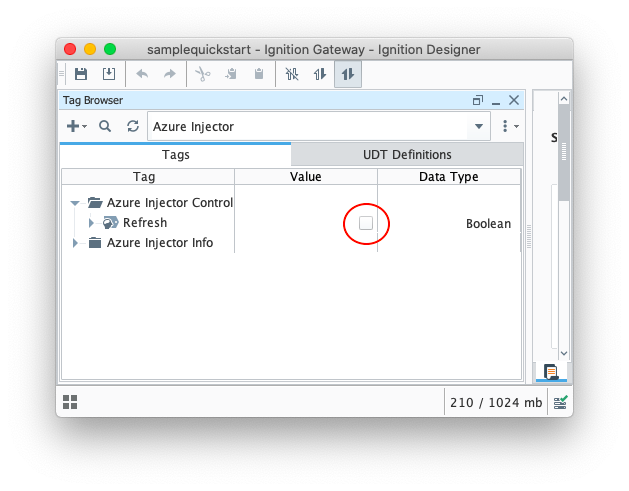Collapse the Azure Injector Control folder
This screenshot has height=491, width=629.
[x=75, y=203]
